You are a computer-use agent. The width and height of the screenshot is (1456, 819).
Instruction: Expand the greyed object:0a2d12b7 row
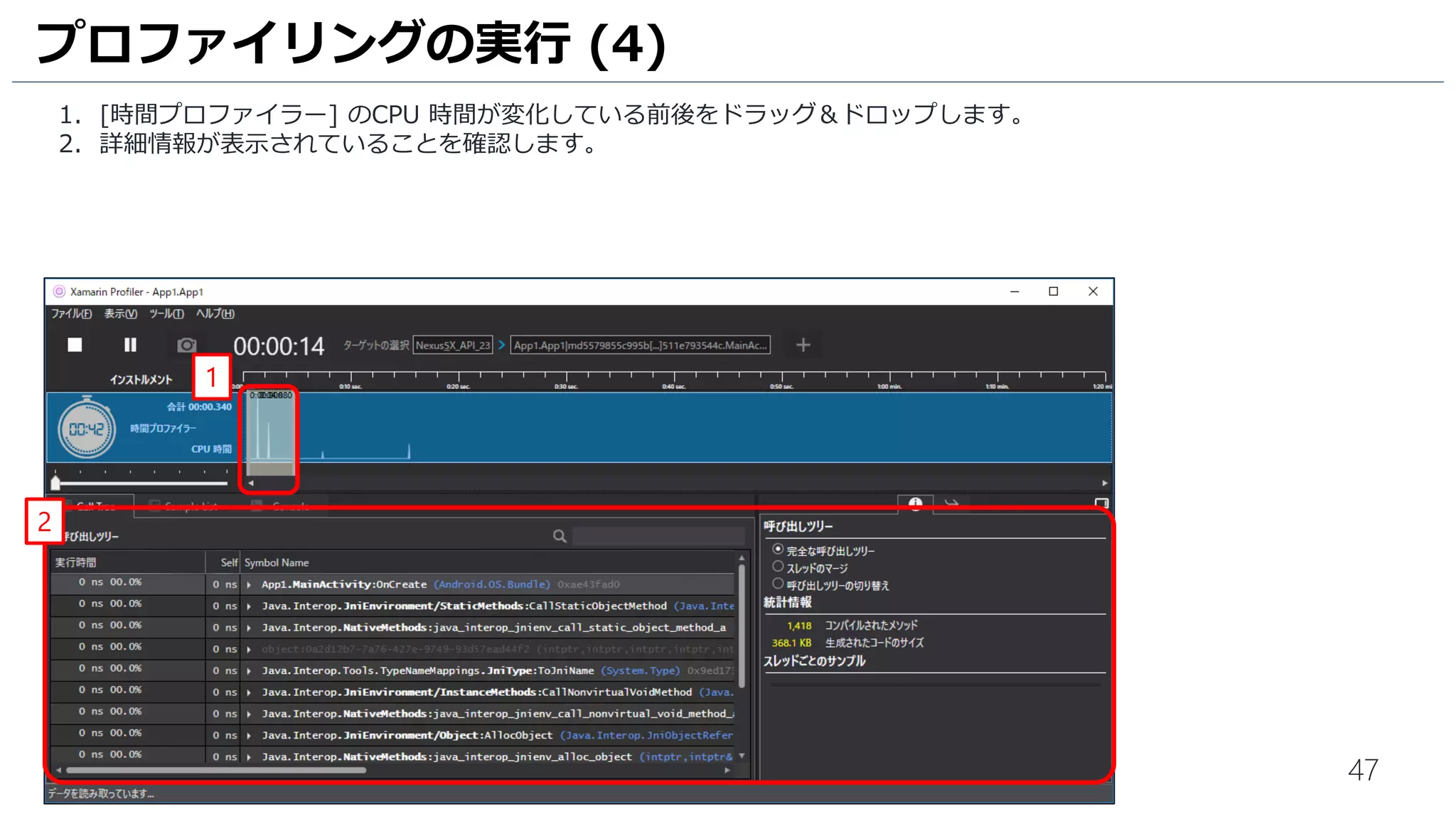coord(249,650)
